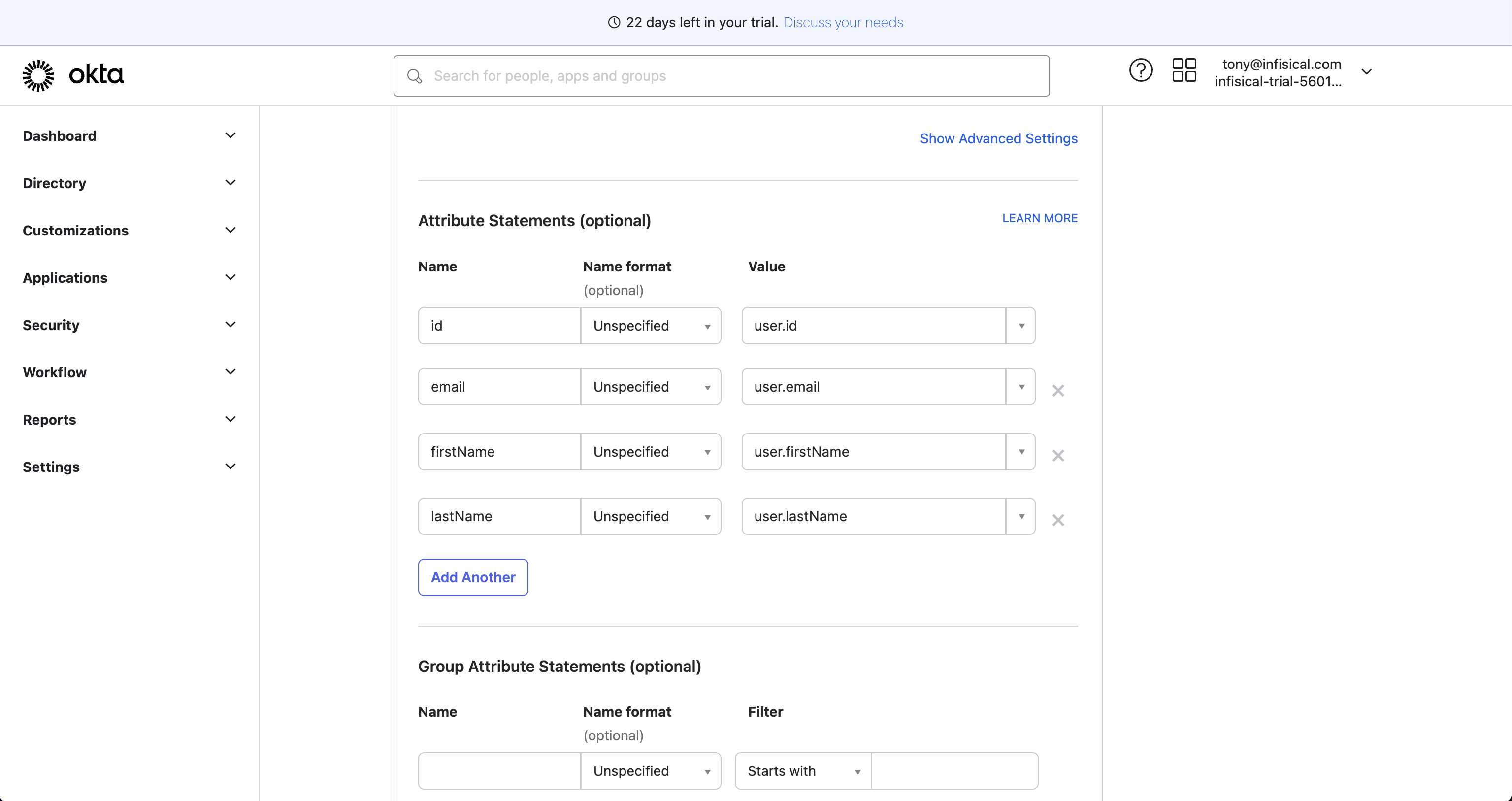The image size is (1512, 801).
Task: Click the group filter value field
Action: click(x=954, y=771)
